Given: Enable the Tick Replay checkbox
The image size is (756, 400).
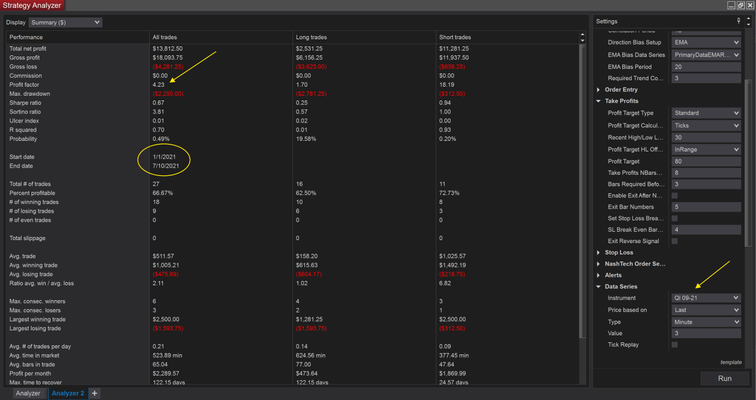Looking at the screenshot, I should (x=675, y=344).
